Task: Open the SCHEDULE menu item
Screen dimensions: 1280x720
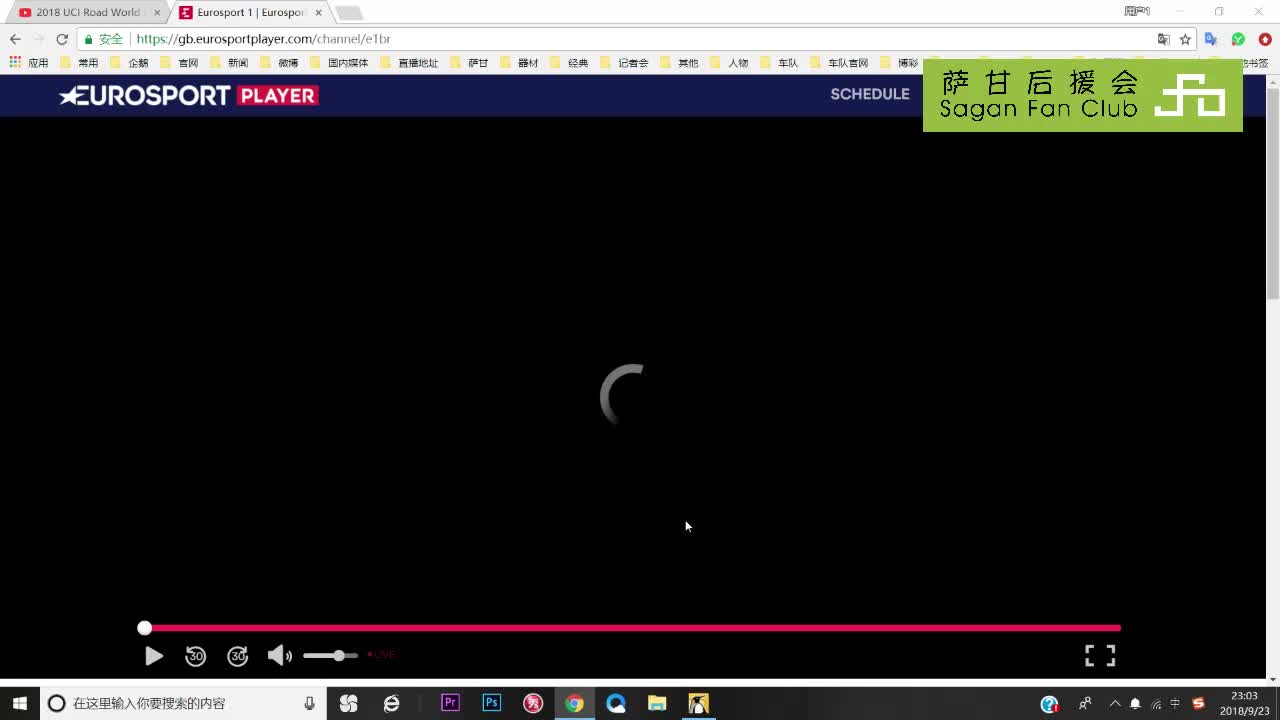Action: (869, 94)
